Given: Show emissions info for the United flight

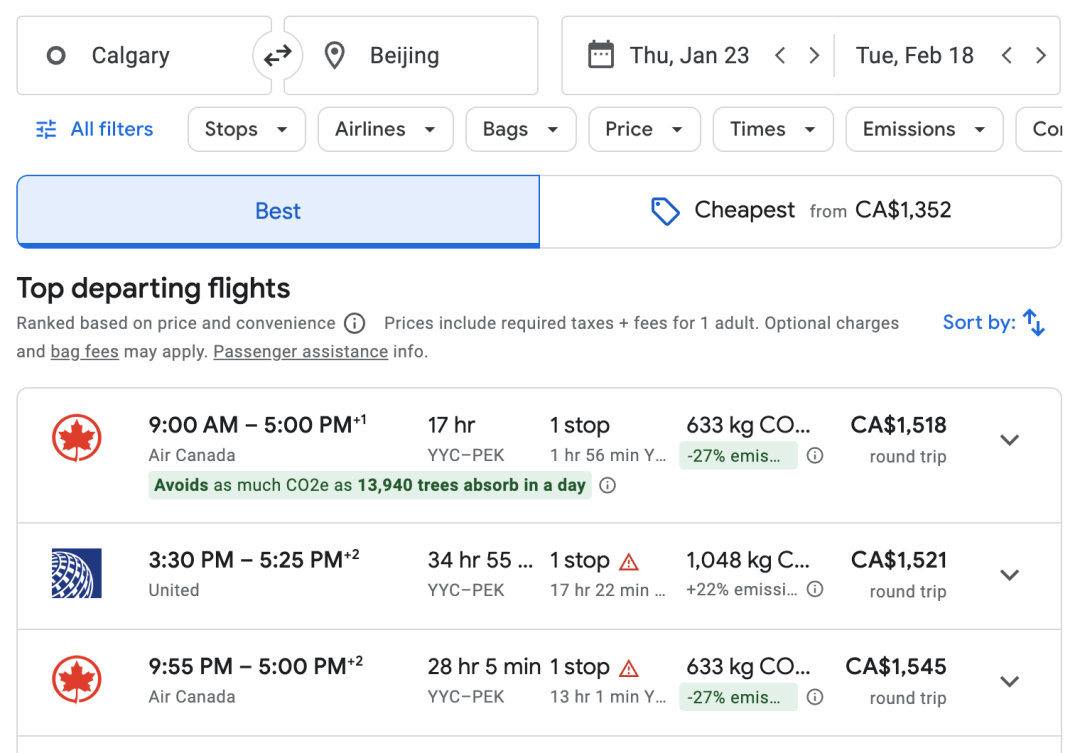Looking at the screenshot, I should 815,590.
